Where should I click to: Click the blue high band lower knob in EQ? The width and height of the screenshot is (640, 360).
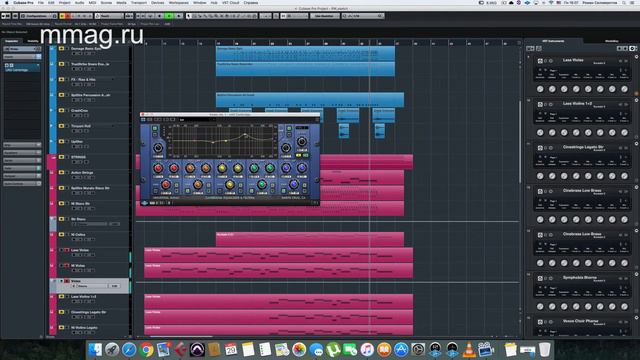click(293, 185)
